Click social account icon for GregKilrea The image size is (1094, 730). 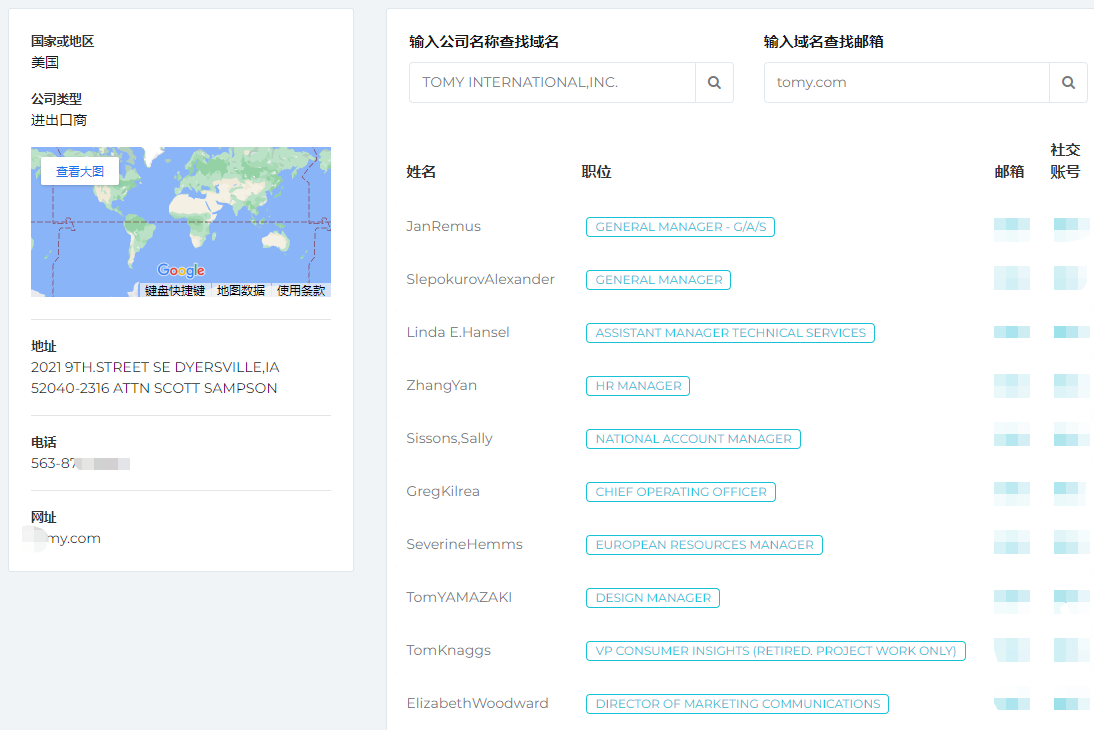click(x=1070, y=492)
